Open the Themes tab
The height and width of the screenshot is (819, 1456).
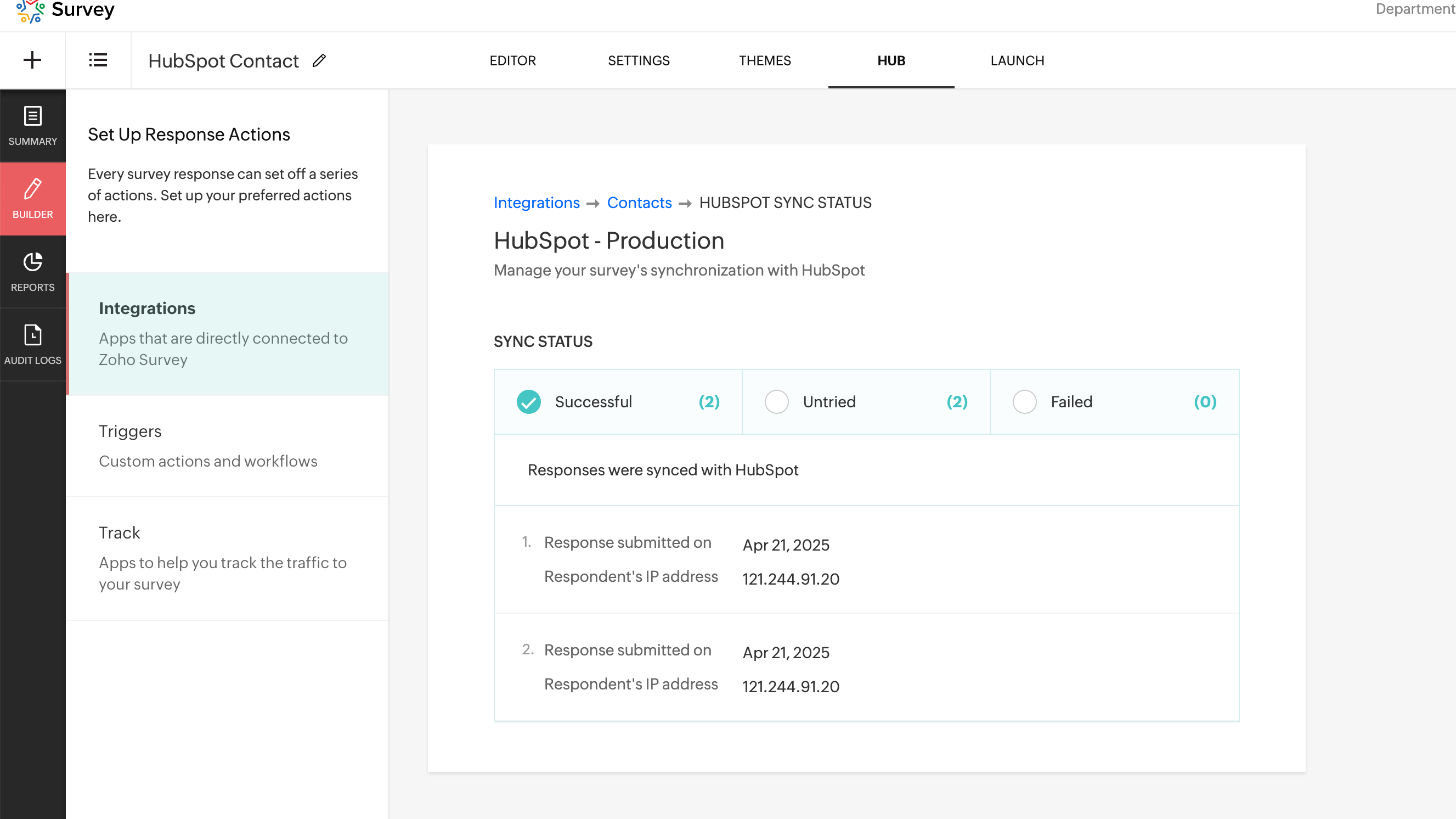pos(765,60)
